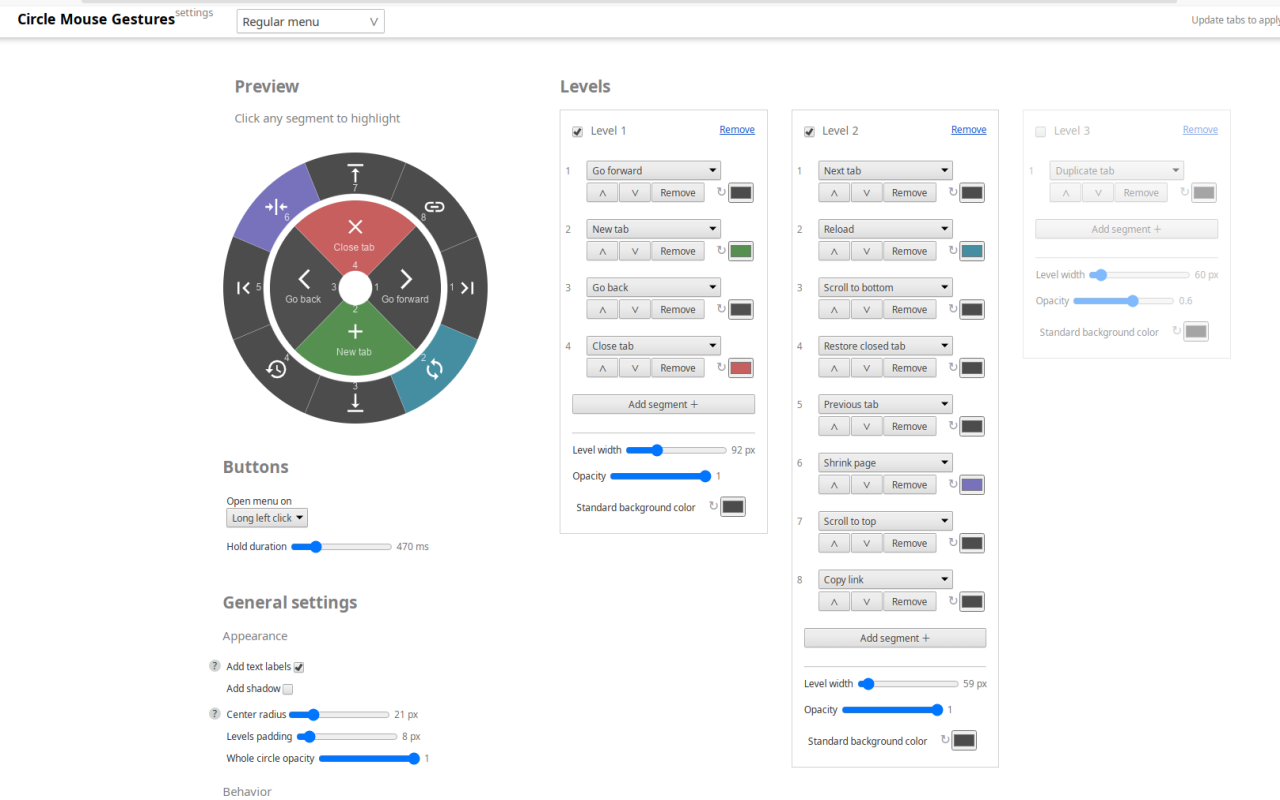The width and height of the screenshot is (1280, 800).
Task: Click the Go forward segment in the preview
Action: click(x=406, y=286)
